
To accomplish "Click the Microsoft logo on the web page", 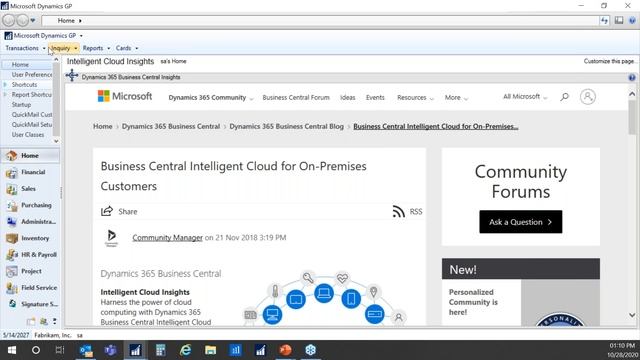I will 125,96.
